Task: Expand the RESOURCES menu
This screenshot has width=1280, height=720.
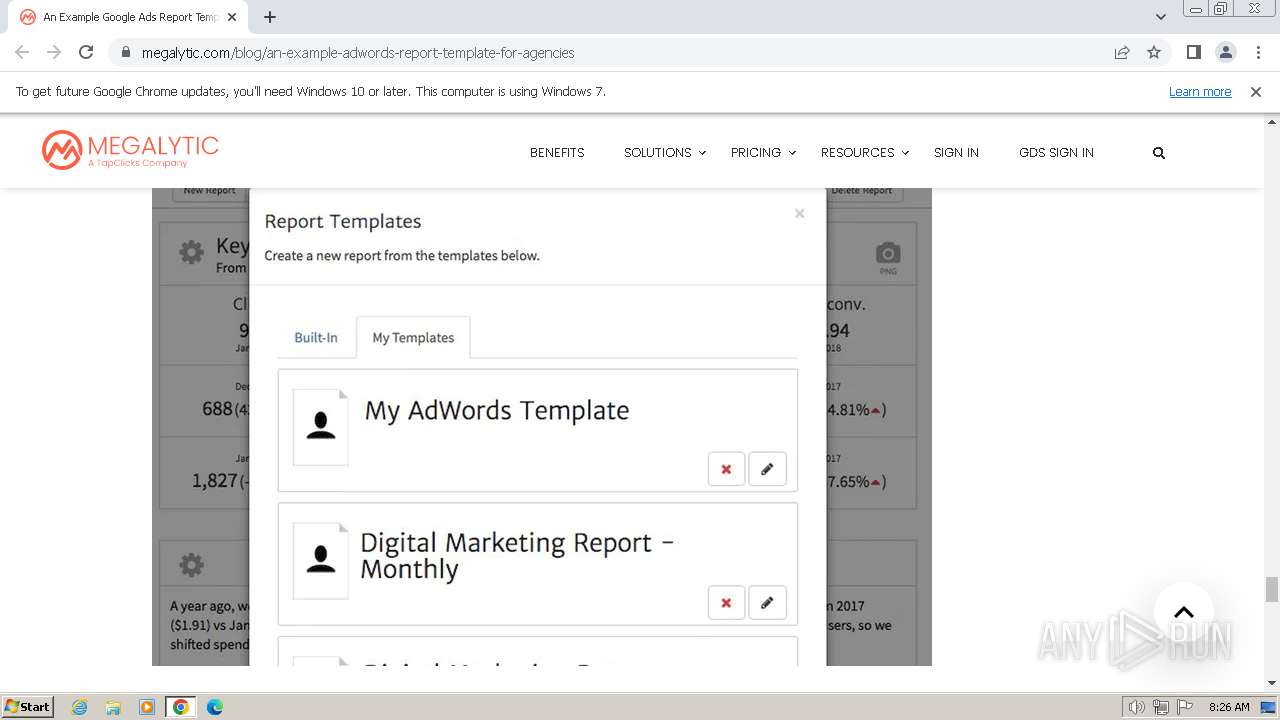Action: 865,153
